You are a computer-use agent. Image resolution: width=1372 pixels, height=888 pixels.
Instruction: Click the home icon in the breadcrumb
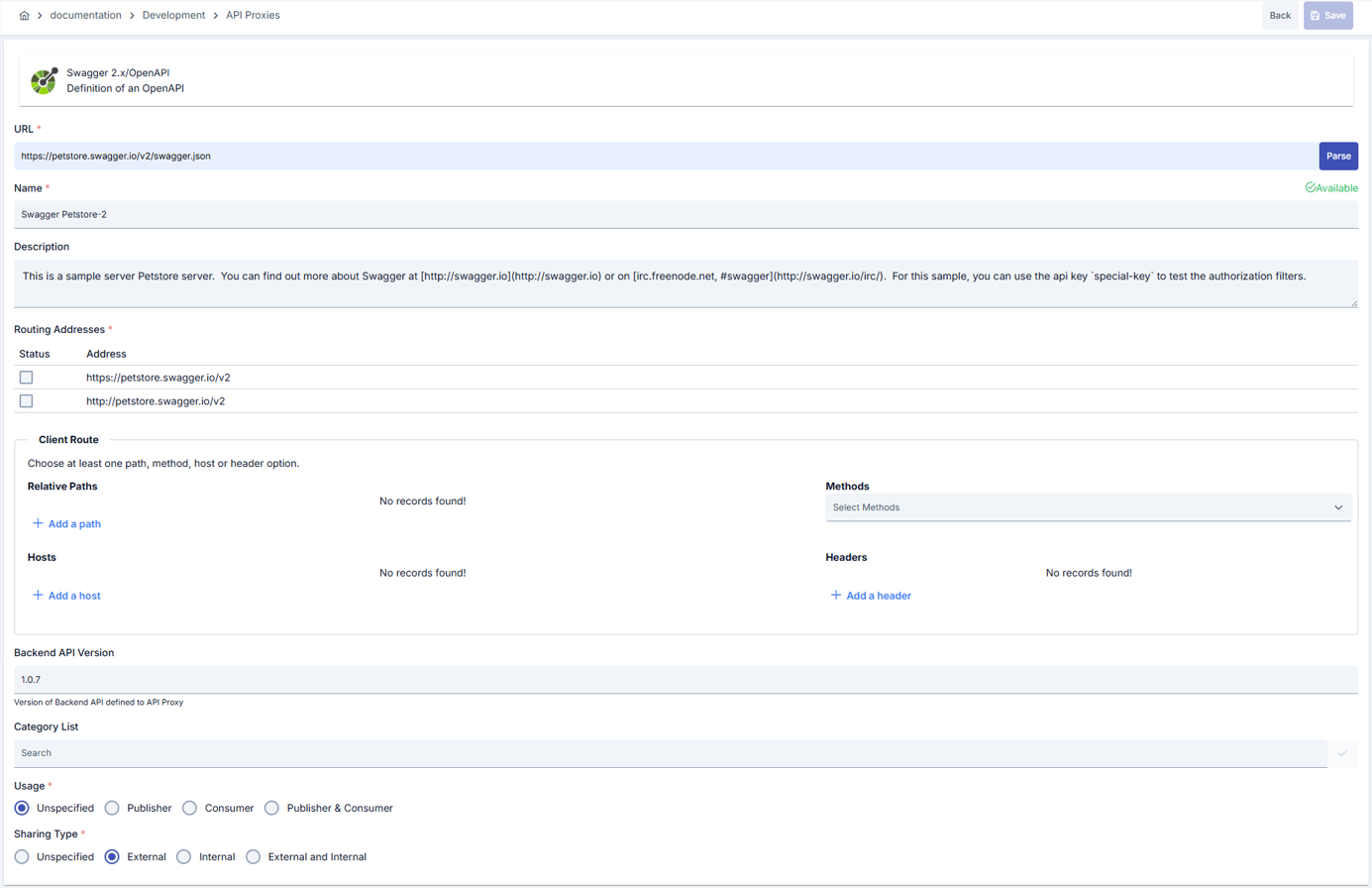[24, 15]
